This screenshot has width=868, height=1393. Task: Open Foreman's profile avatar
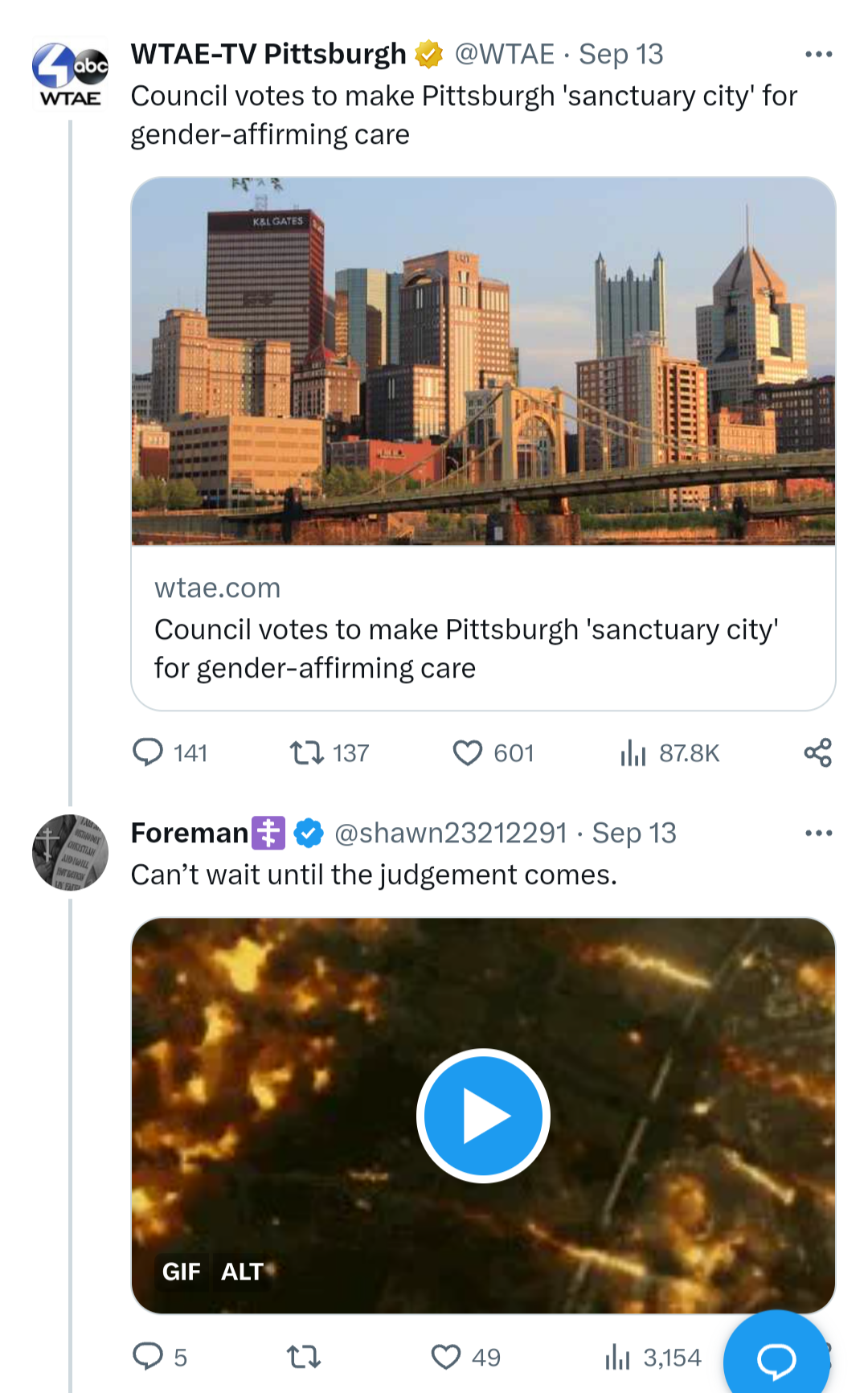[x=70, y=852]
